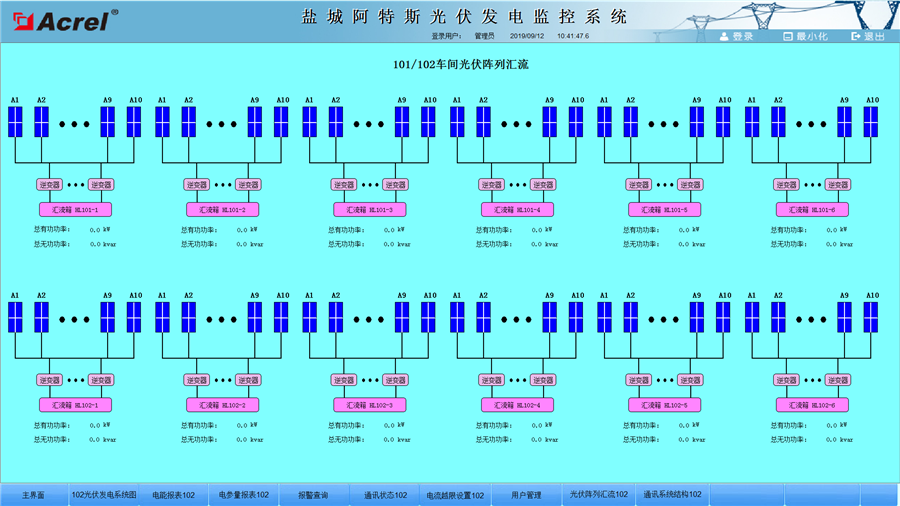Click the right 逆变器 above 汇流箱 HL102-2
The height and width of the screenshot is (506, 900).
click(248, 380)
